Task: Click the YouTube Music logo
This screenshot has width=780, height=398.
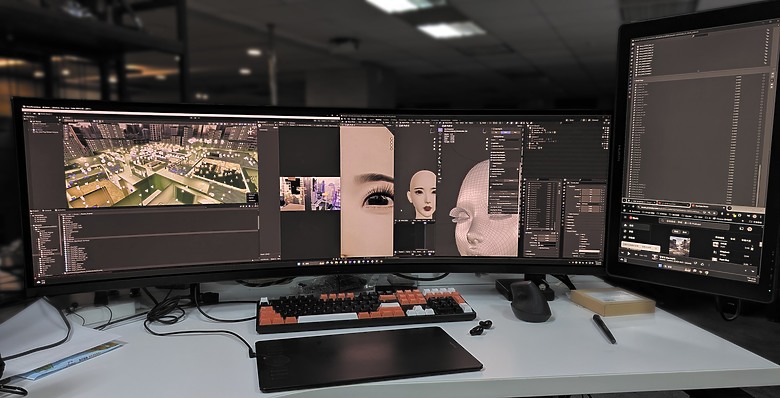Action: 634,218
